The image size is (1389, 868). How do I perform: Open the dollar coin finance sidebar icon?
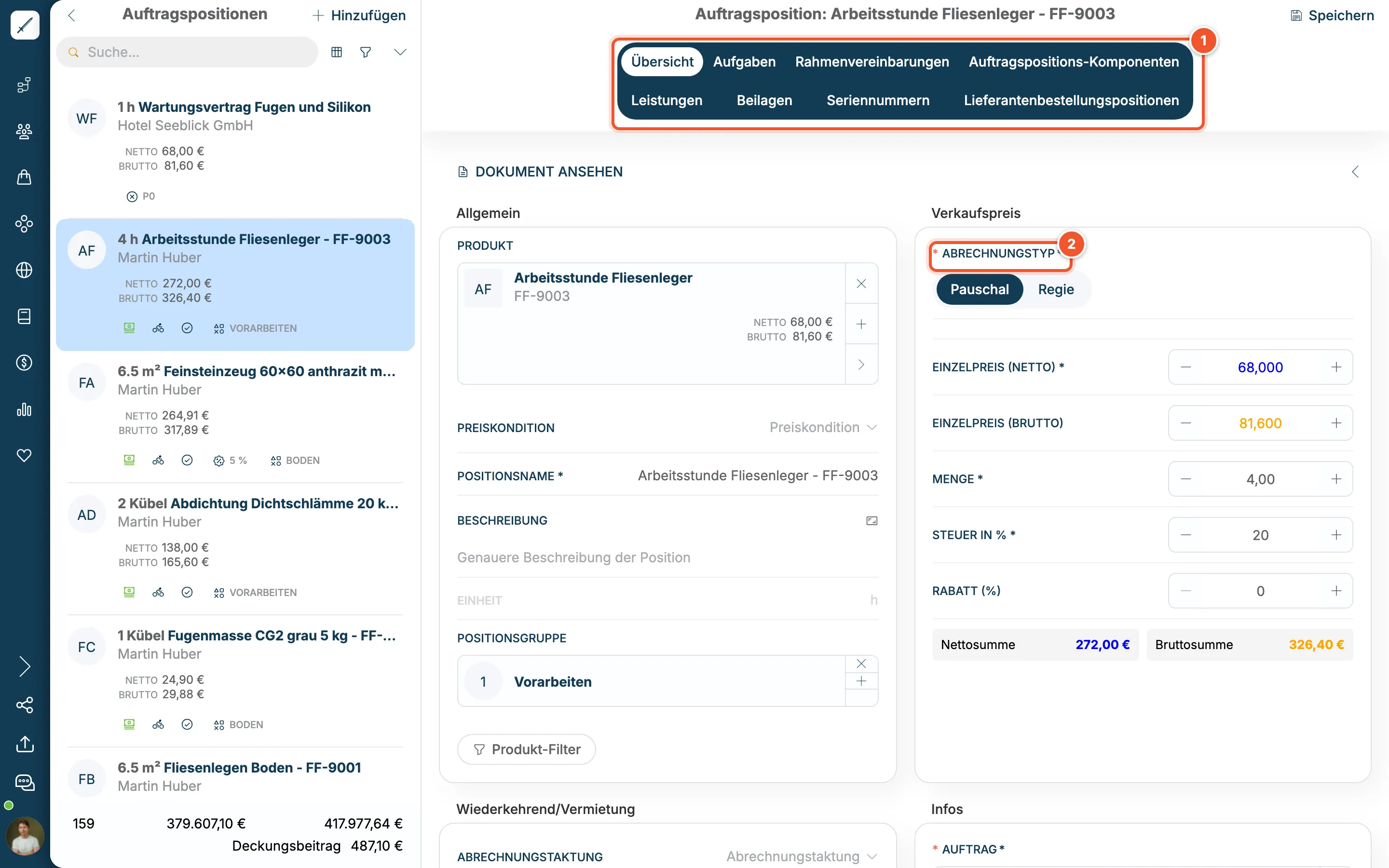pos(24,362)
